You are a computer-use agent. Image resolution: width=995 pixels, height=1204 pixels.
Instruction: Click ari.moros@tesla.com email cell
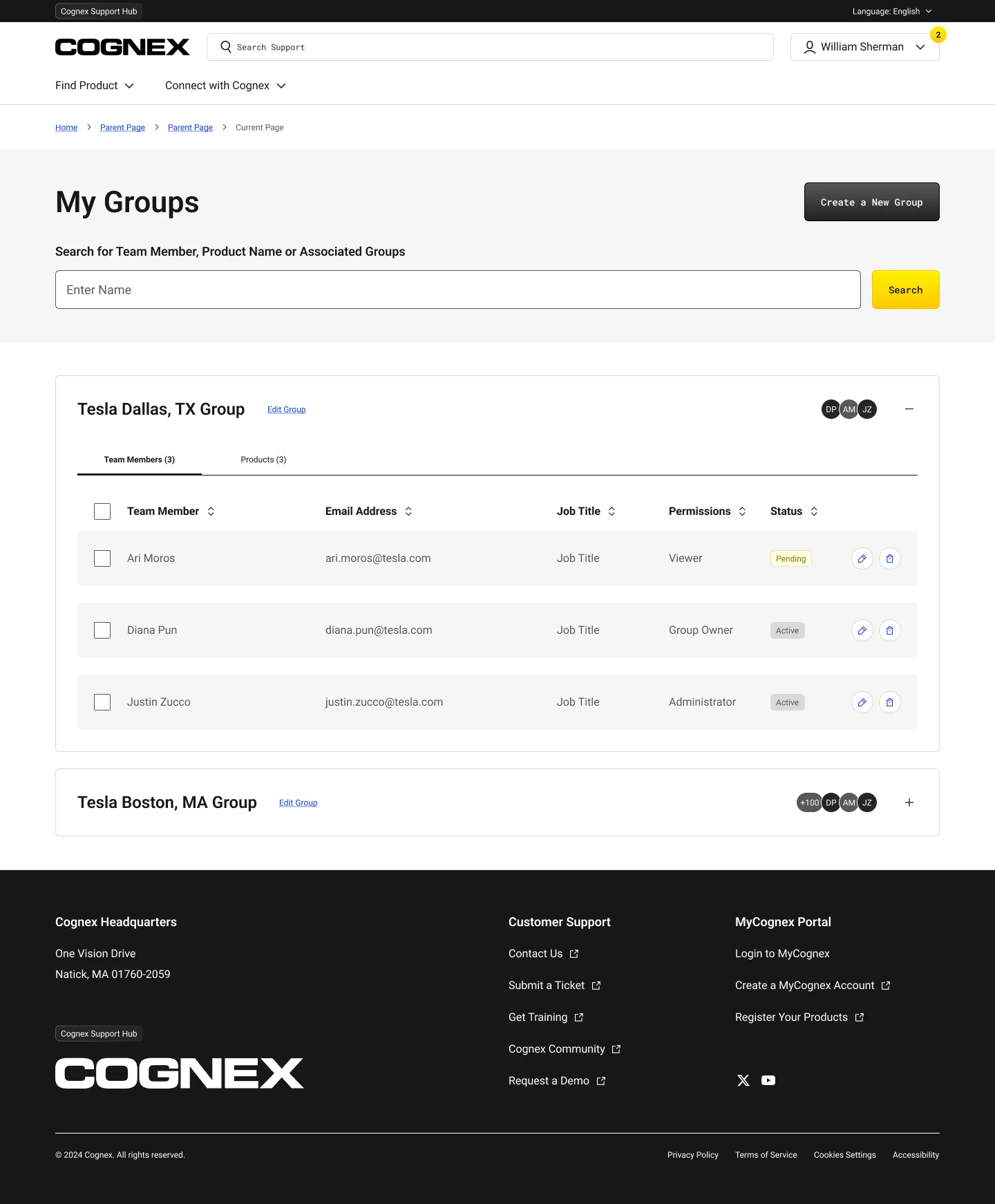(x=378, y=558)
